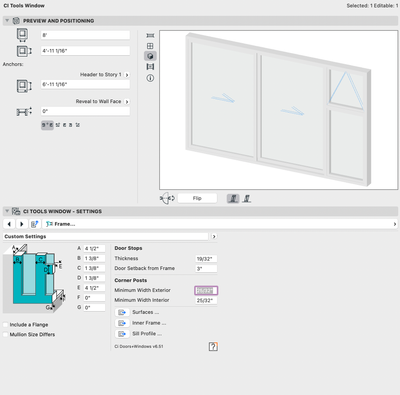
Task: Open the Surfaces settings page
Action: point(145,312)
